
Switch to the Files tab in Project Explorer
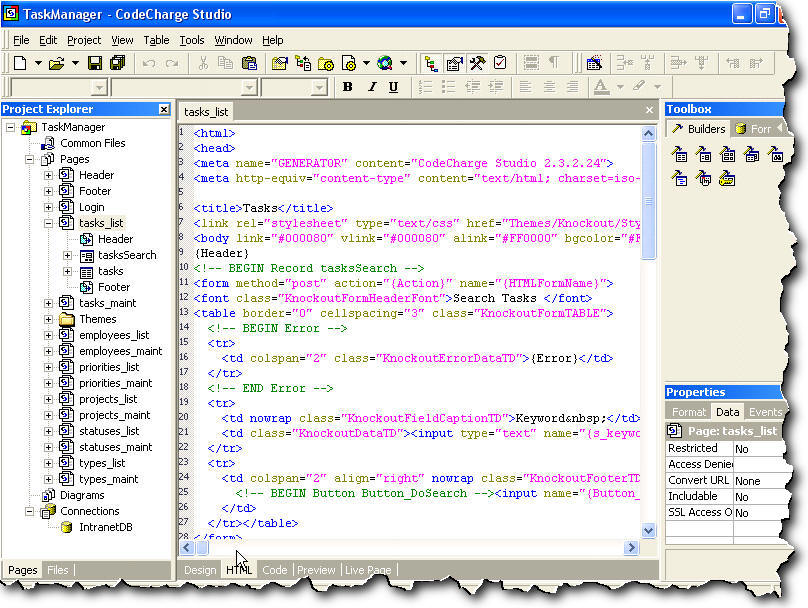[58, 570]
